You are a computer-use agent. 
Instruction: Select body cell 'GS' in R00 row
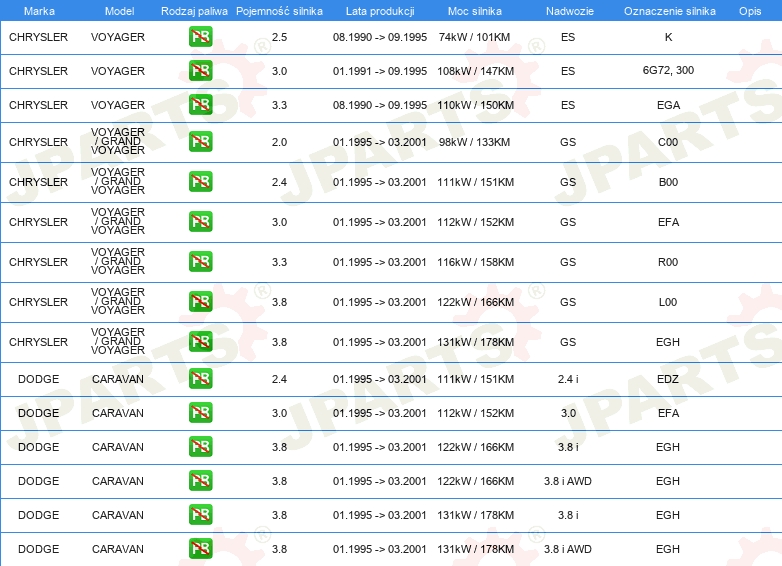coord(568,262)
